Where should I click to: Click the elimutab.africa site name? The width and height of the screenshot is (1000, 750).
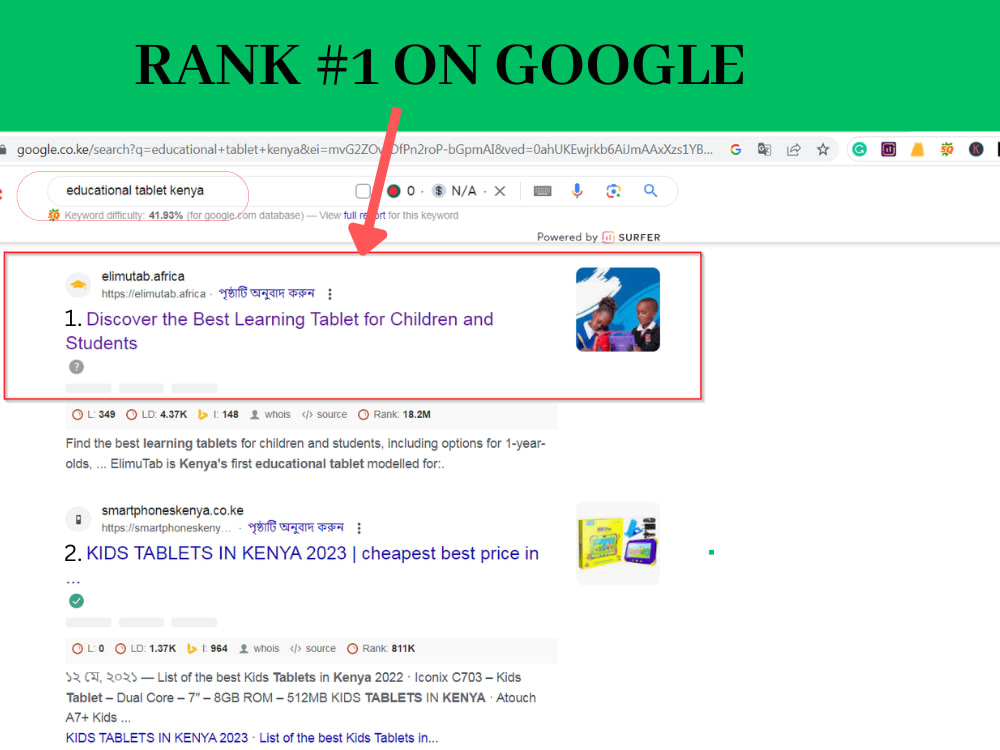(x=143, y=276)
